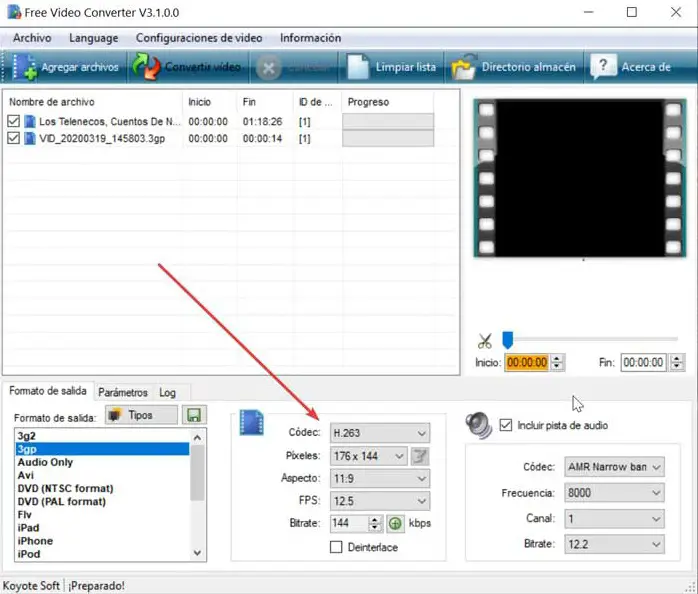Click the video Bitrate spinner arrows
The height and width of the screenshot is (594, 698).
tap(375, 523)
